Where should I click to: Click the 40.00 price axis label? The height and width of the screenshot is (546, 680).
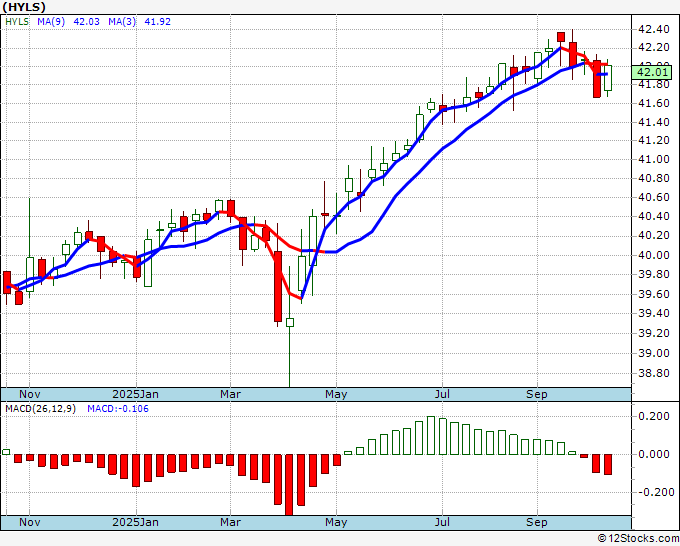tap(654, 255)
